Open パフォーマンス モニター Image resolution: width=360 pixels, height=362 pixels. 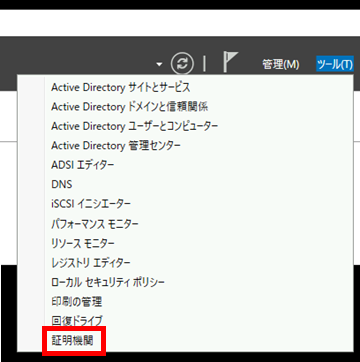(95, 224)
